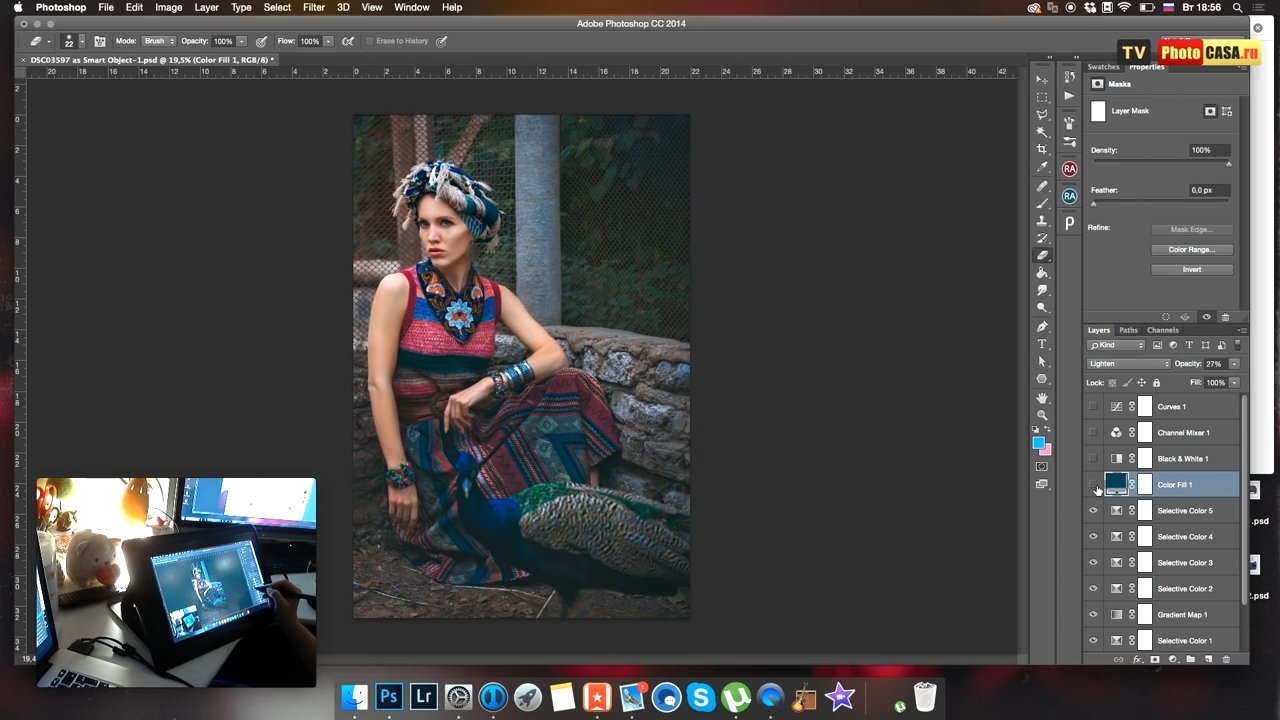Select the Move tool
Viewport: 1280px width, 720px height.
tap(1042, 79)
